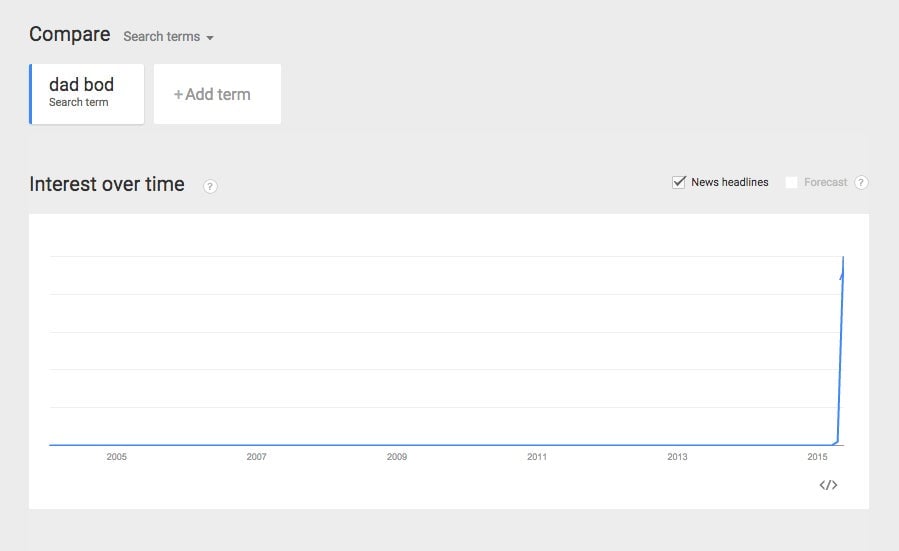Click the 2009 axis label
899x551 pixels.
(397, 457)
